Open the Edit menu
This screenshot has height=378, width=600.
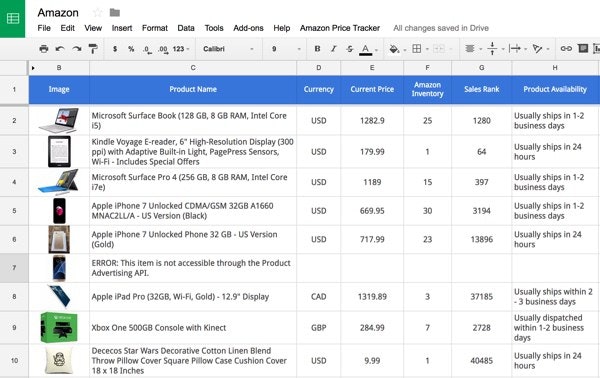click(67, 28)
